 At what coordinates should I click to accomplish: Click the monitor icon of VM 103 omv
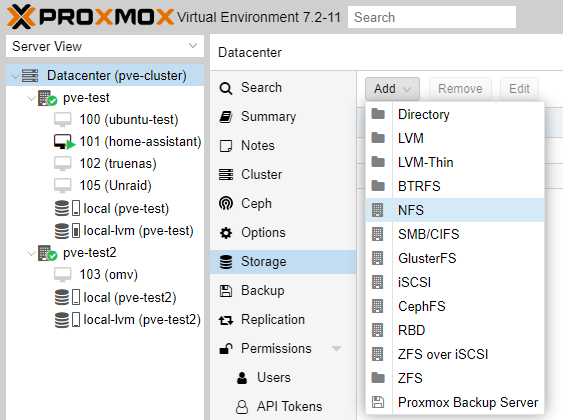pos(62,275)
